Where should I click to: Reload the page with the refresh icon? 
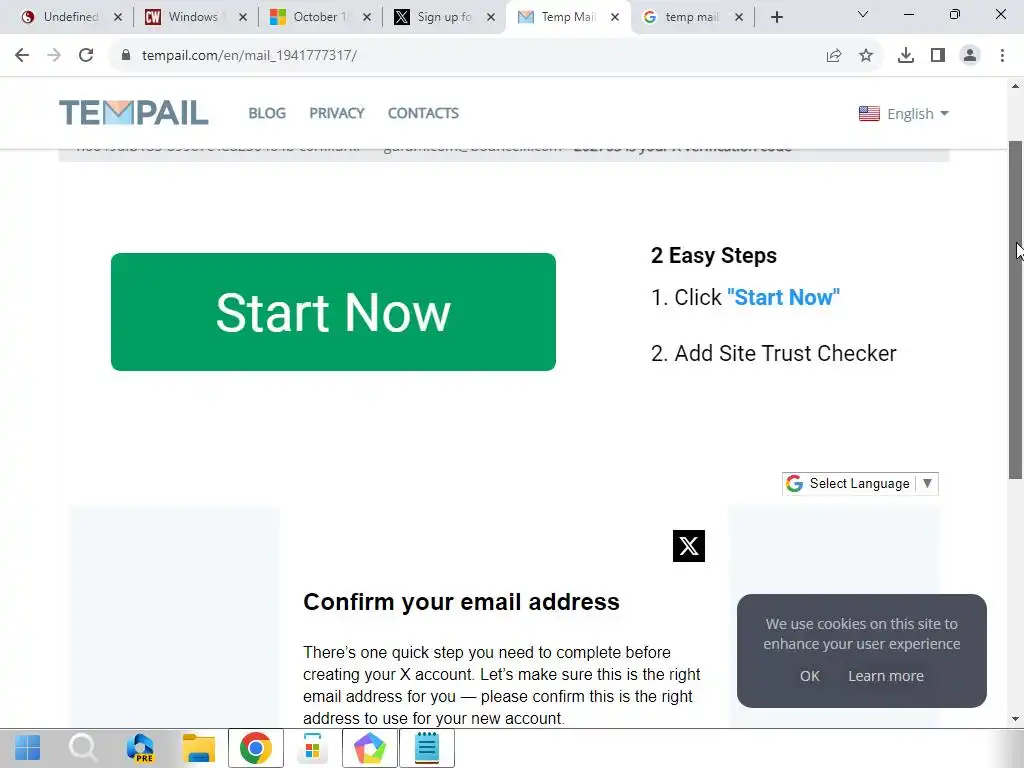tap(86, 56)
